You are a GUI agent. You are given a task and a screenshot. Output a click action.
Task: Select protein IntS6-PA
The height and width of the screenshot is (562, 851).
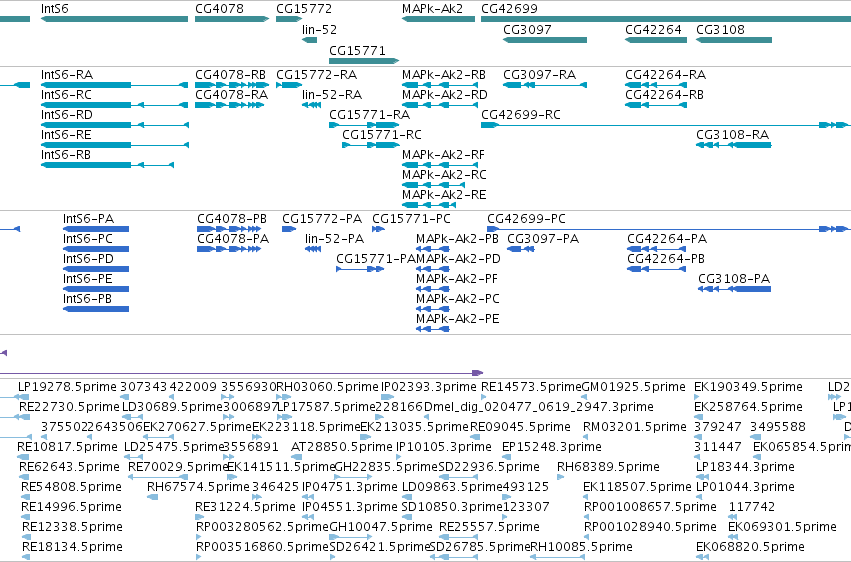click(96, 229)
